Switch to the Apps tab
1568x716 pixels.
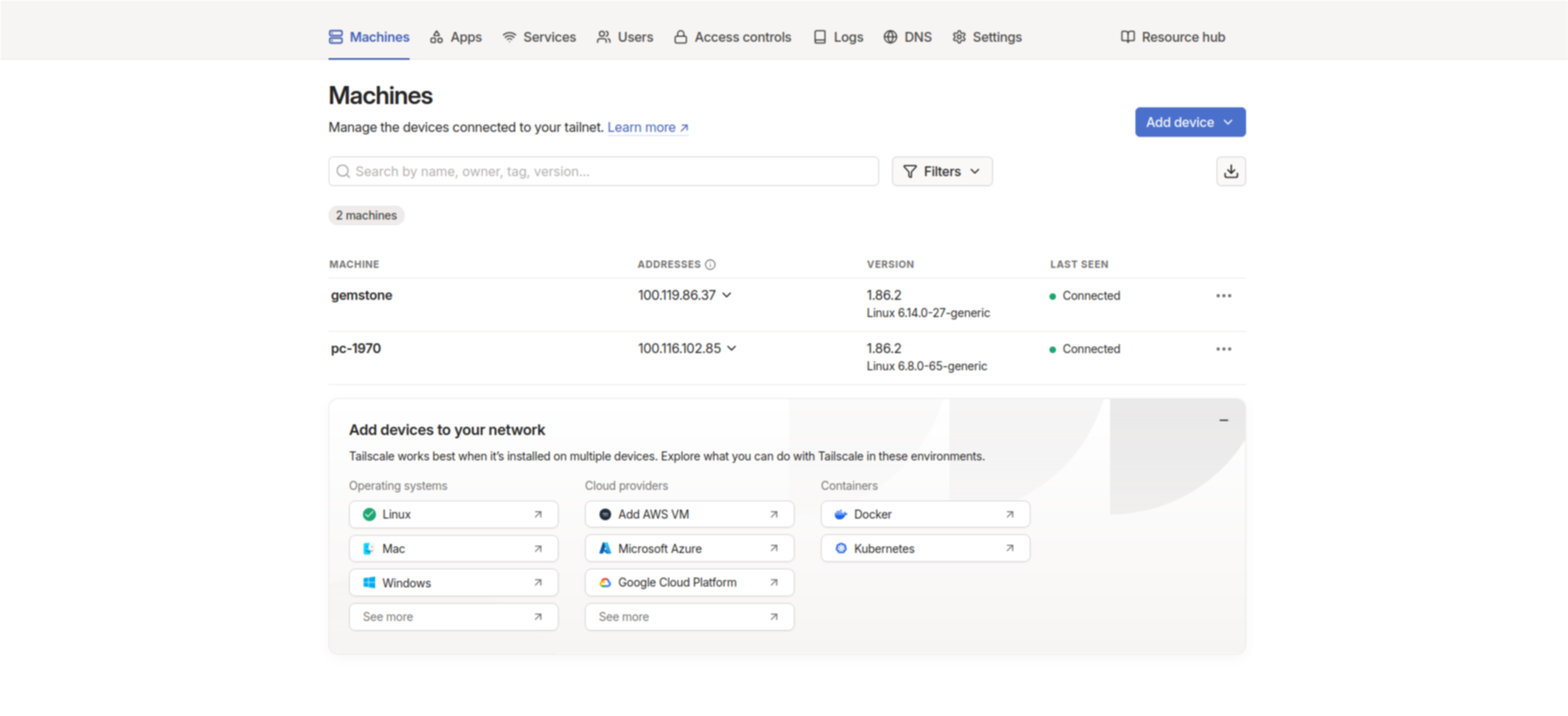[455, 37]
